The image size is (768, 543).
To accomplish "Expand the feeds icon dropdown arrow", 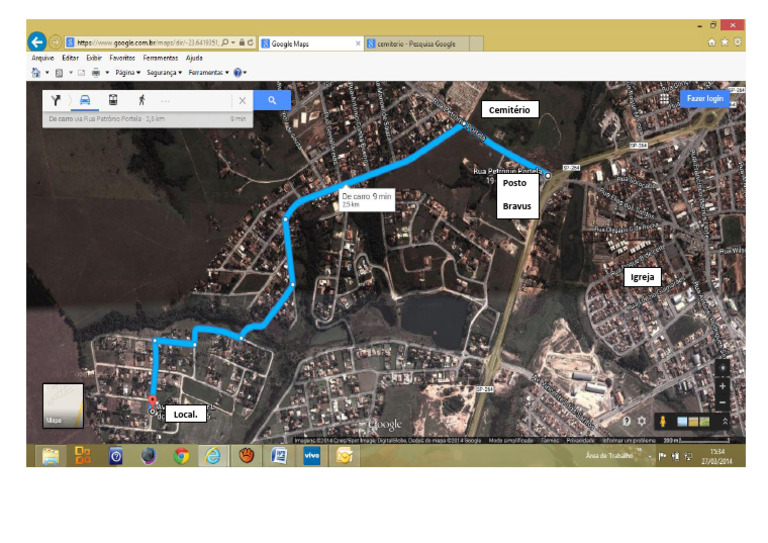I will point(71,72).
